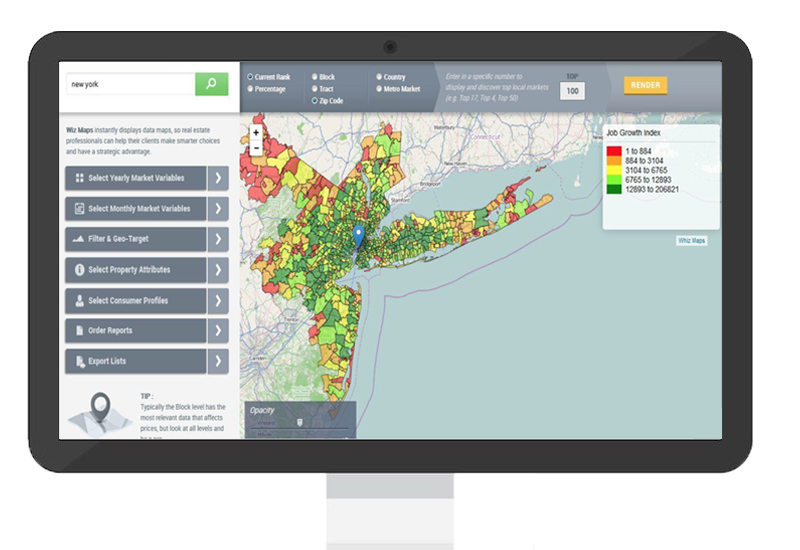Focus the 'new york' search field
This screenshot has height=550, width=800.
point(131,84)
